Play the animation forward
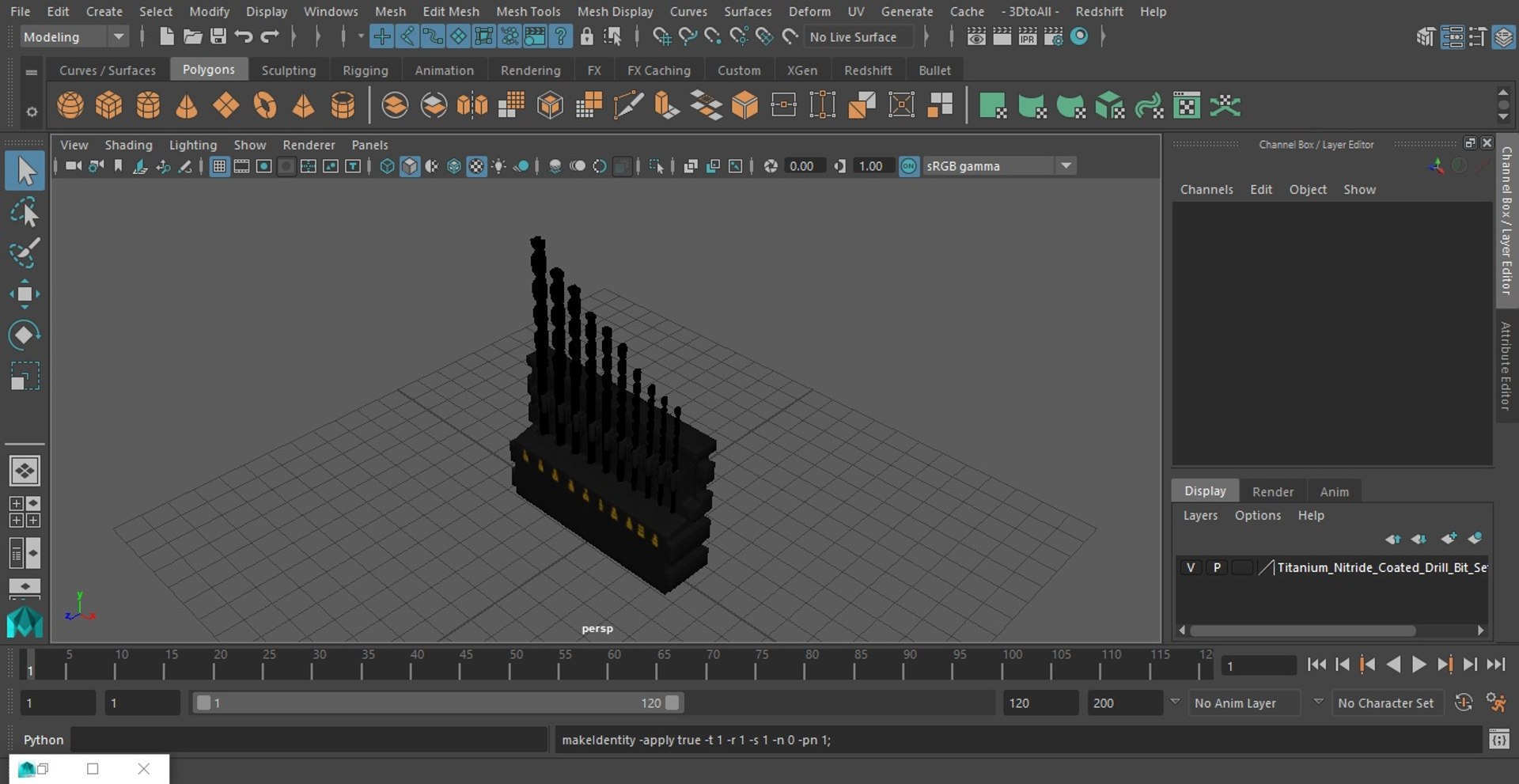The width and height of the screenshot is (1519, 784). tap(1419, 665)
